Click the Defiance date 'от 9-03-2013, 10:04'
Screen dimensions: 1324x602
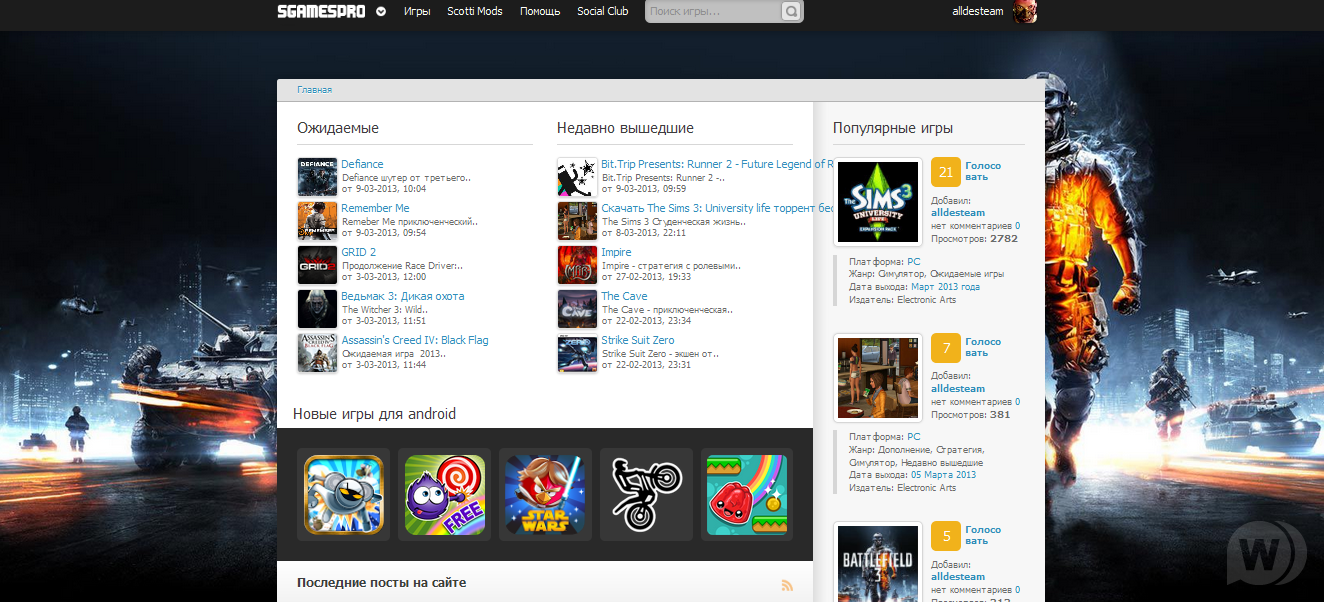384,189
